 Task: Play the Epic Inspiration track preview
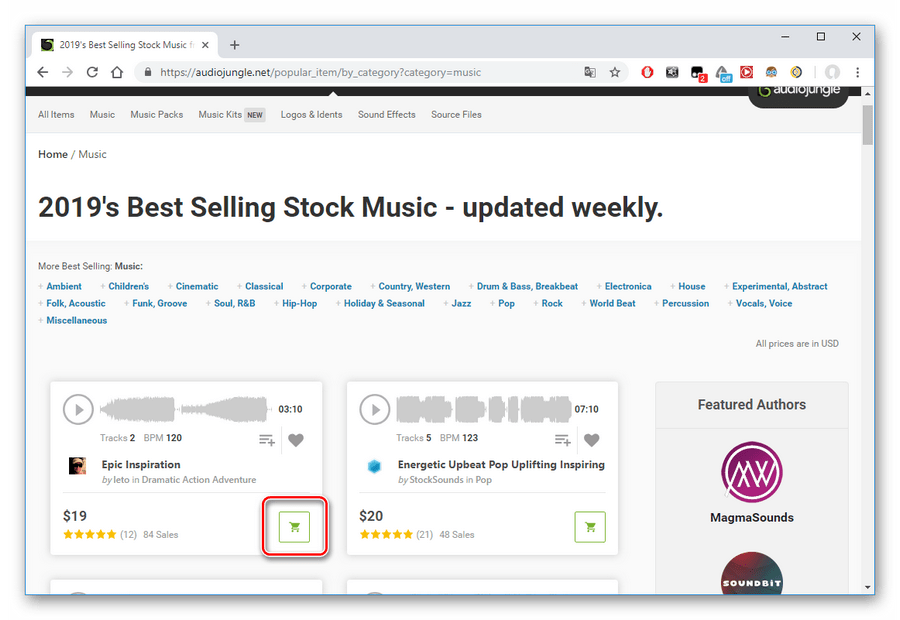[78, 409]
